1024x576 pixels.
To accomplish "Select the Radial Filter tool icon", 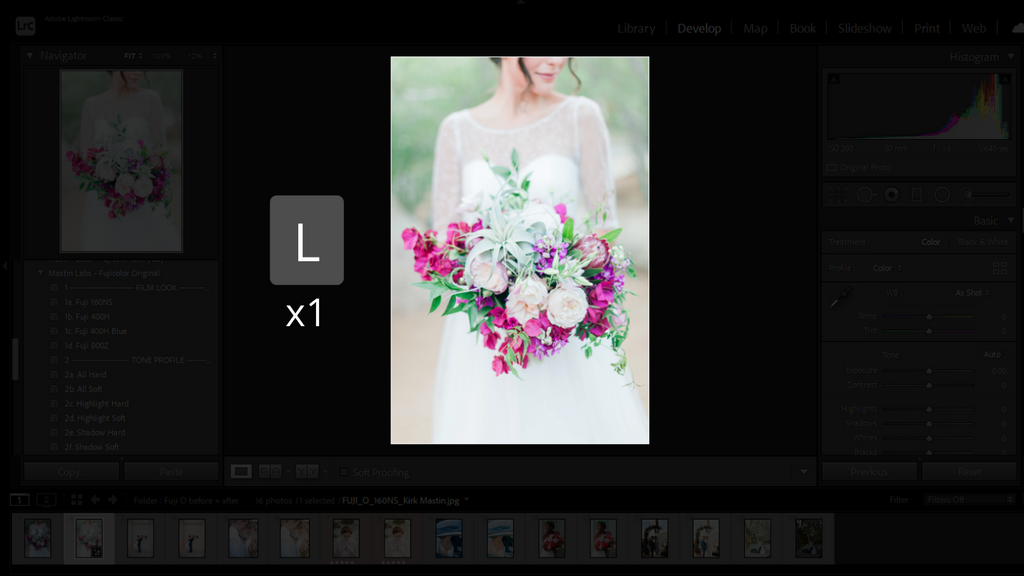I will [942, 195].
